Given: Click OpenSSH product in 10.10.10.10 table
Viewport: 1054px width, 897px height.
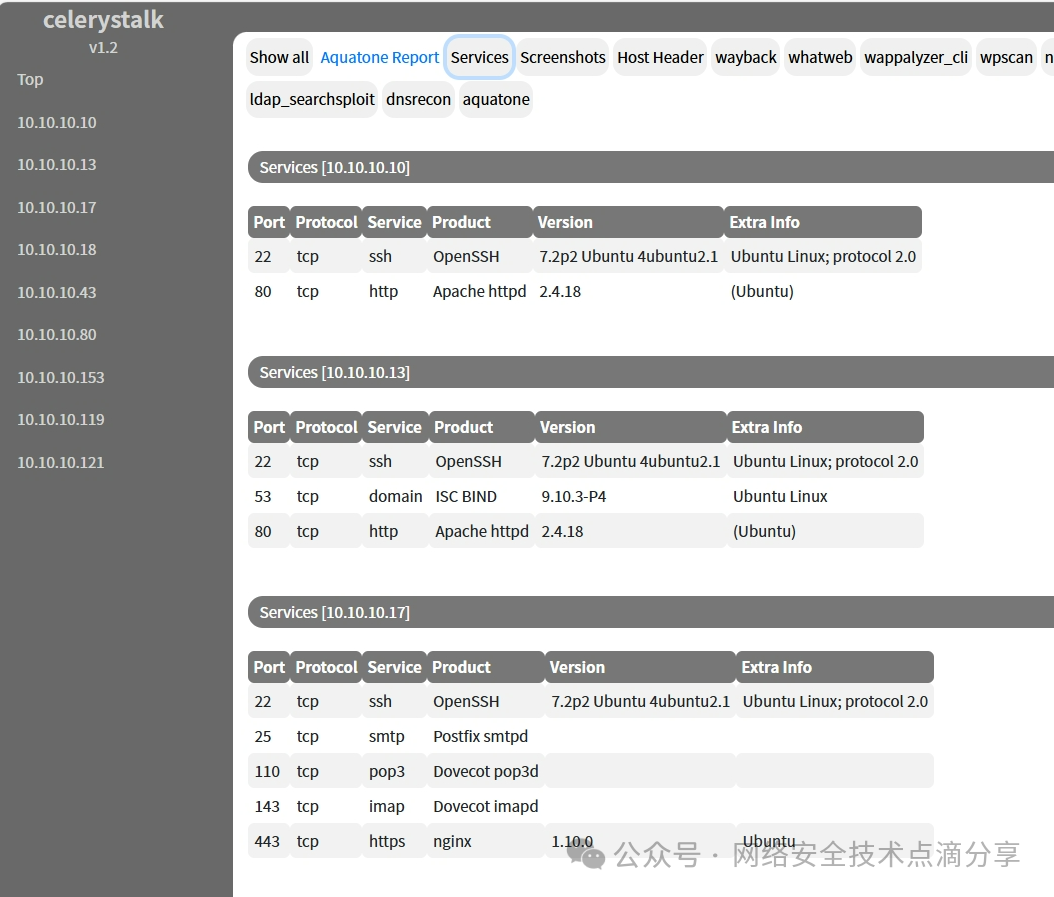Looking at the screenshot, I should [x=467, y=257].
